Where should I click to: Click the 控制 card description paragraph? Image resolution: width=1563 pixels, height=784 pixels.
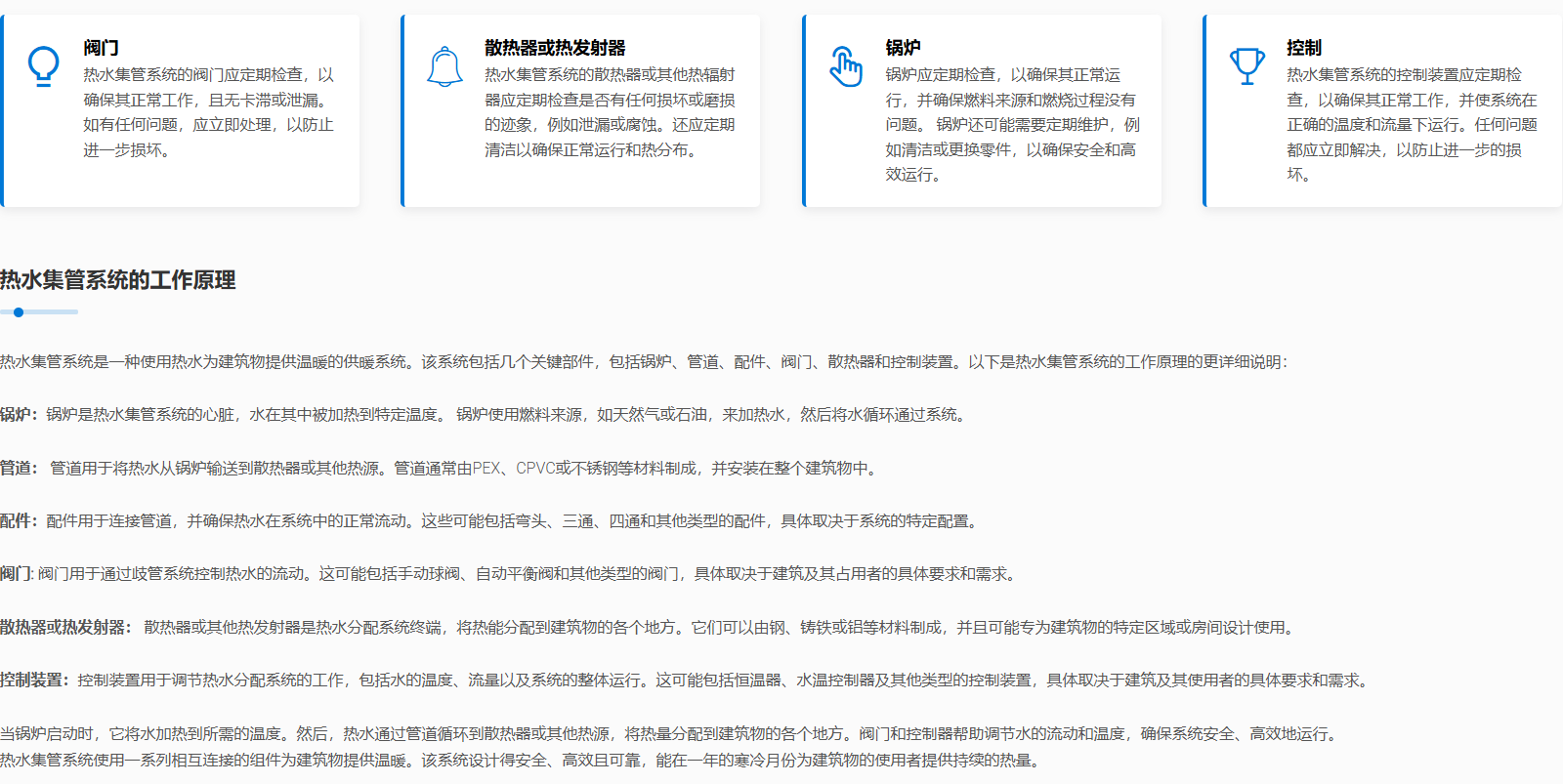coord(1412,125)
